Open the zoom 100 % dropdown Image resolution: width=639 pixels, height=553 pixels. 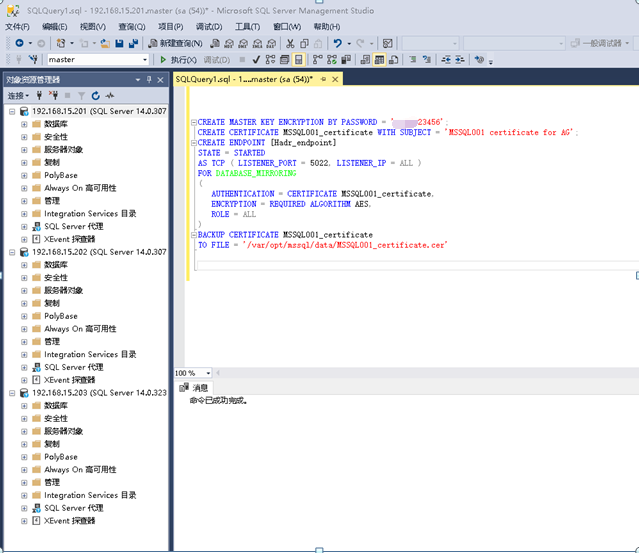point(208,373)
